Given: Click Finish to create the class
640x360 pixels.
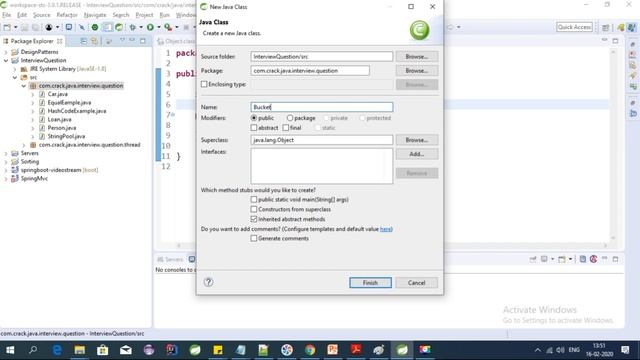Looking at the screenshot, I should [370, 282].
